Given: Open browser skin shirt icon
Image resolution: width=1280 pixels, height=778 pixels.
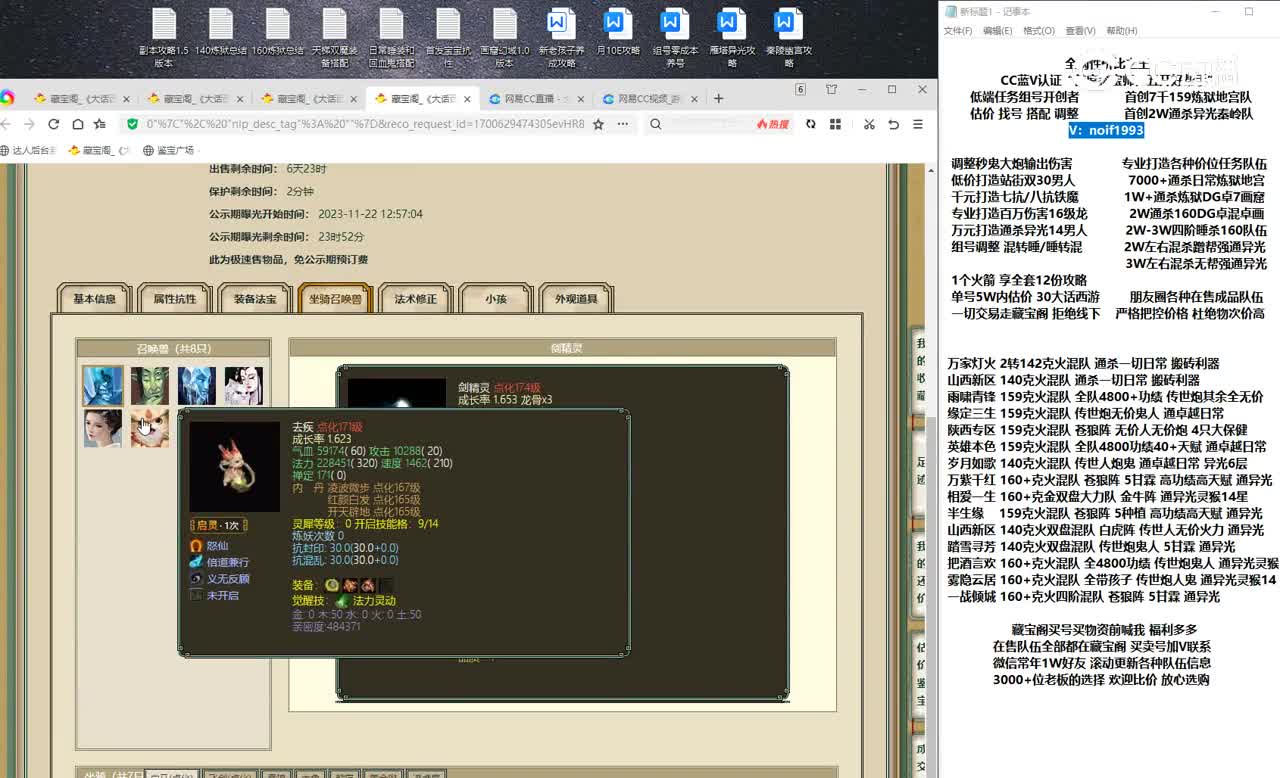Looking at the screenshot, I should [x=831, y=89].
